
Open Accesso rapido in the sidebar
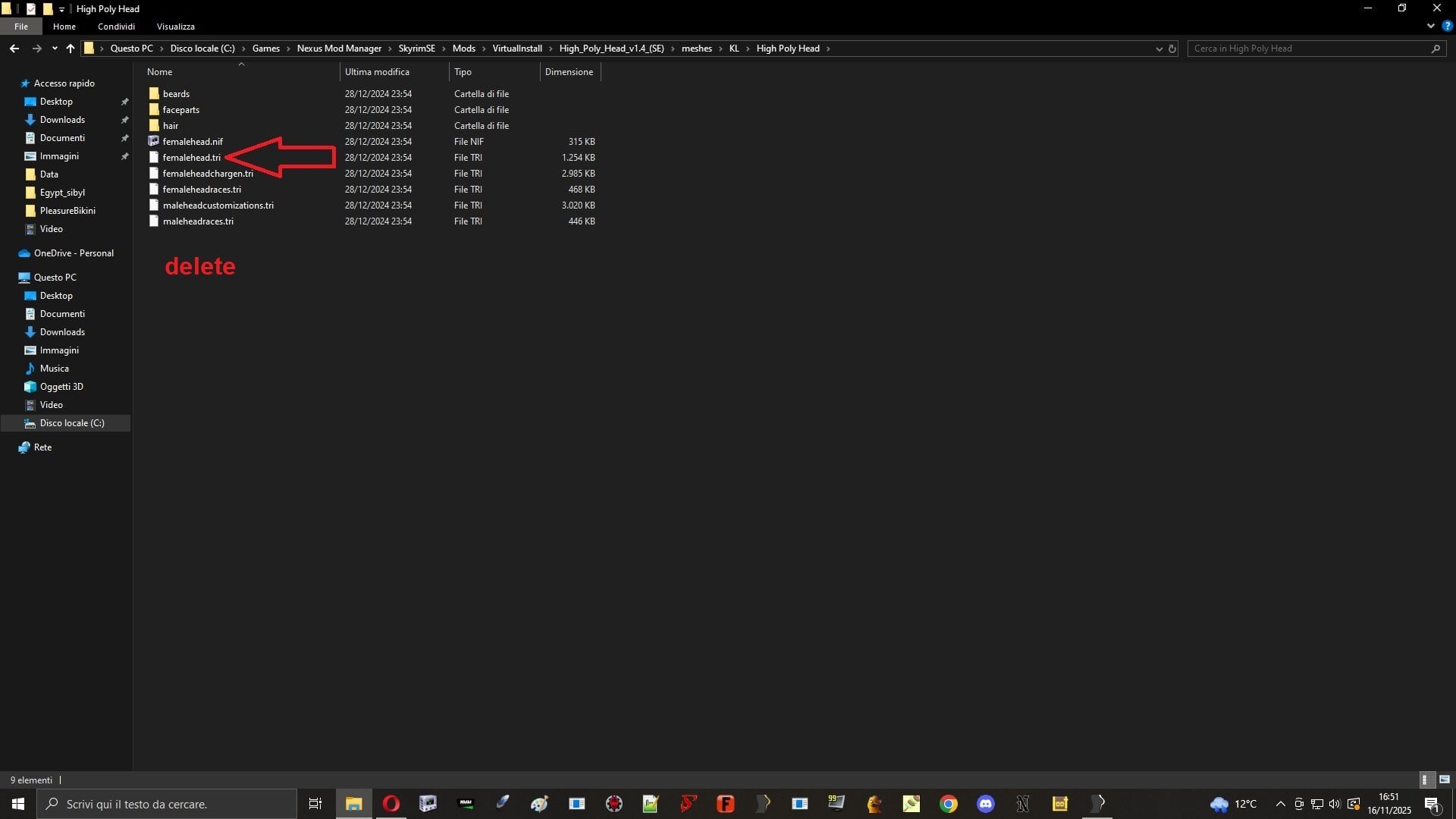64,83
